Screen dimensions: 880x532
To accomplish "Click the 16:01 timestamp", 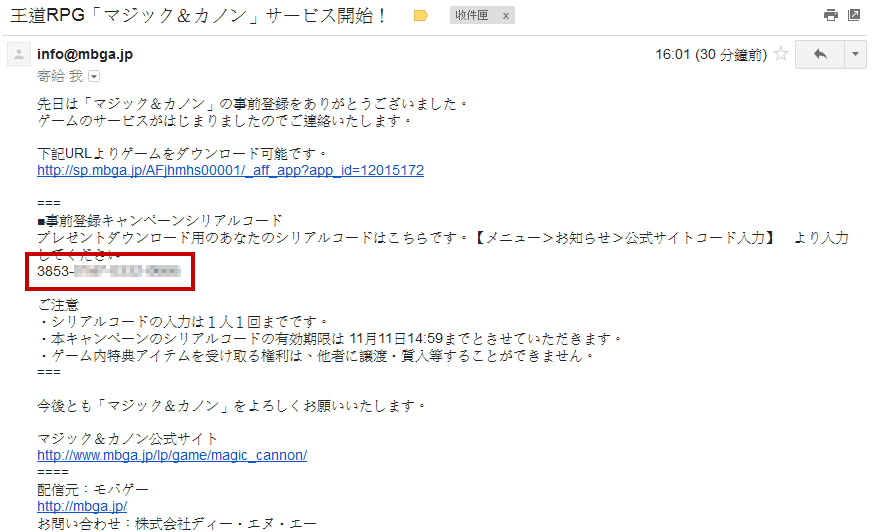I will point(711,54).
